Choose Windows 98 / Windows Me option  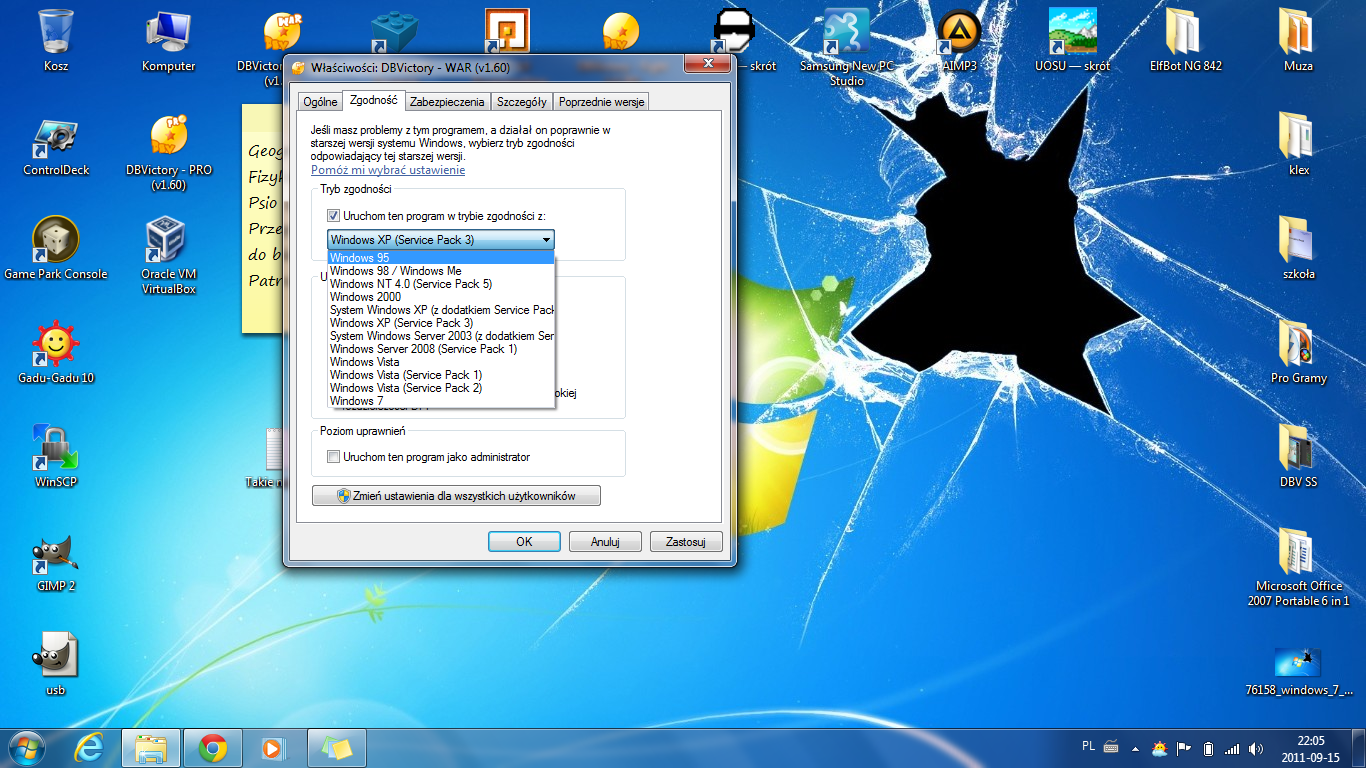coord(441,271)
